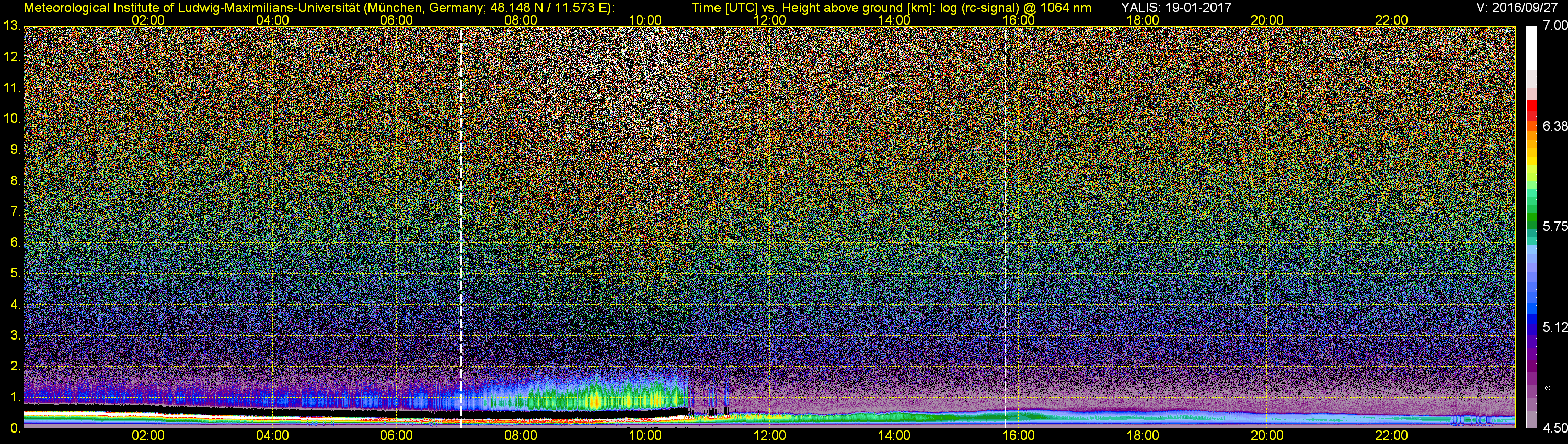The image size is (1568, 444).
Task: Click the 0 km height axis label
Action: pyautogui.click(x=15, y=428)
